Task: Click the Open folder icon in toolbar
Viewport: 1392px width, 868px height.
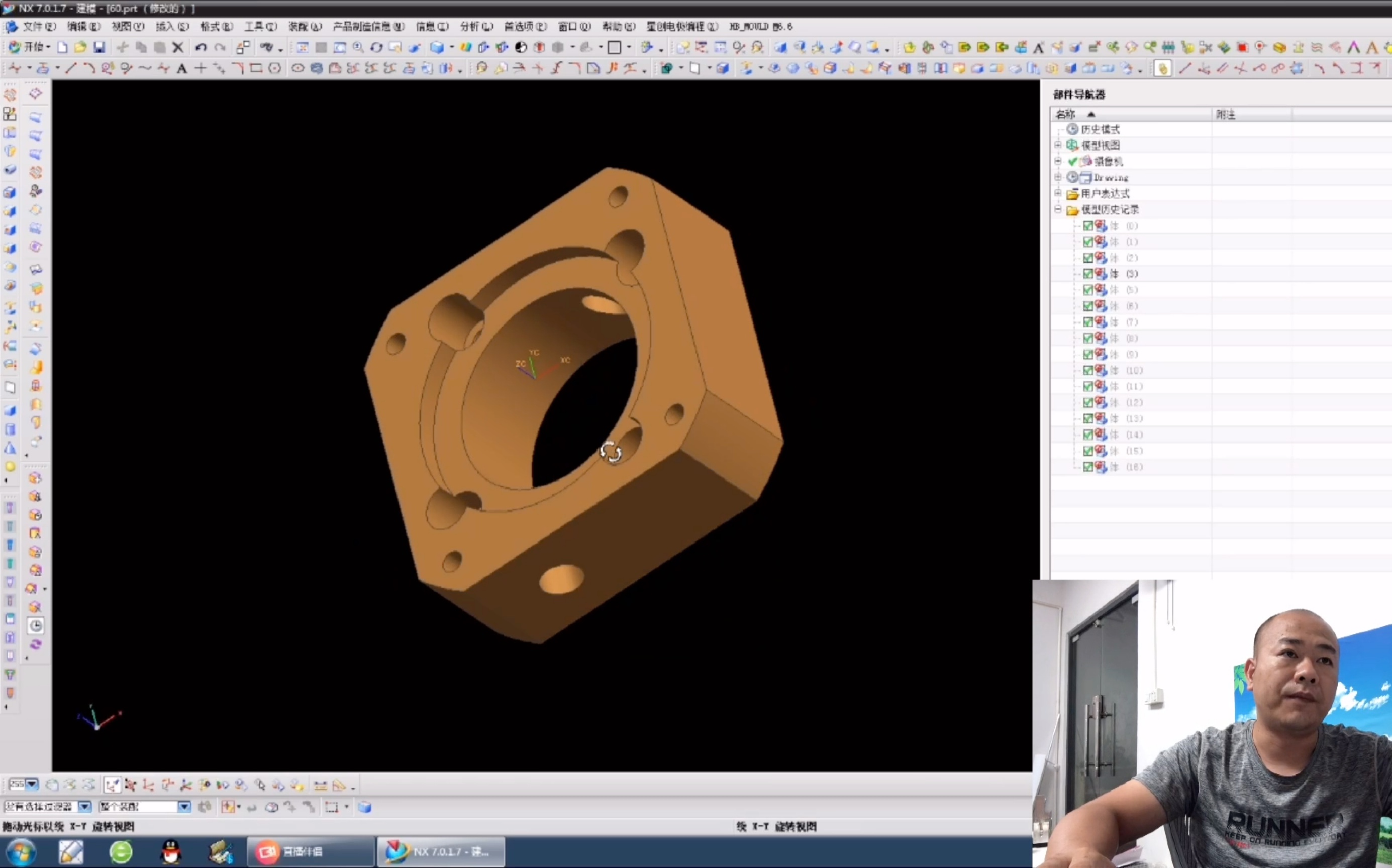Action: 80,47
